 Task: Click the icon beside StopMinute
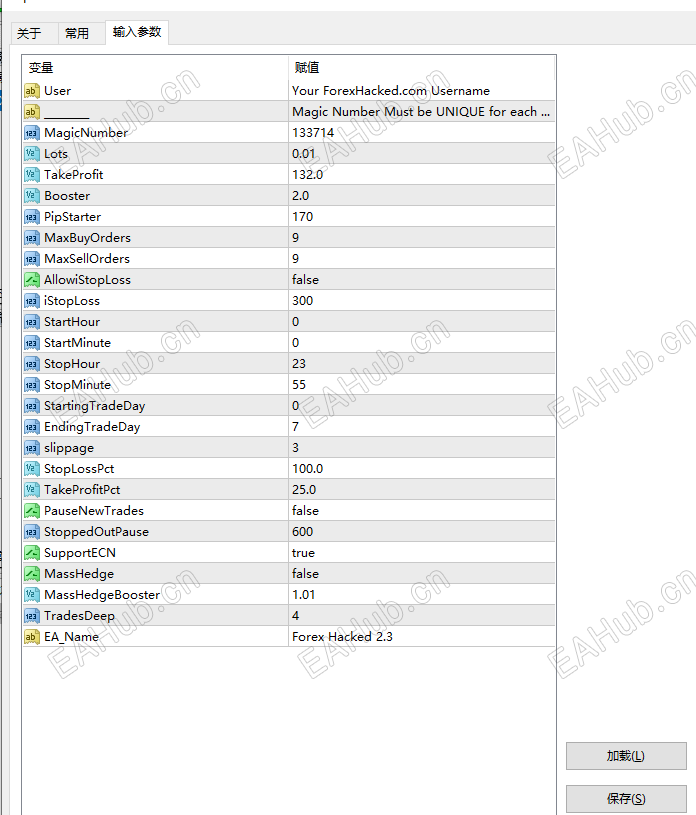[x=32, y=385]
